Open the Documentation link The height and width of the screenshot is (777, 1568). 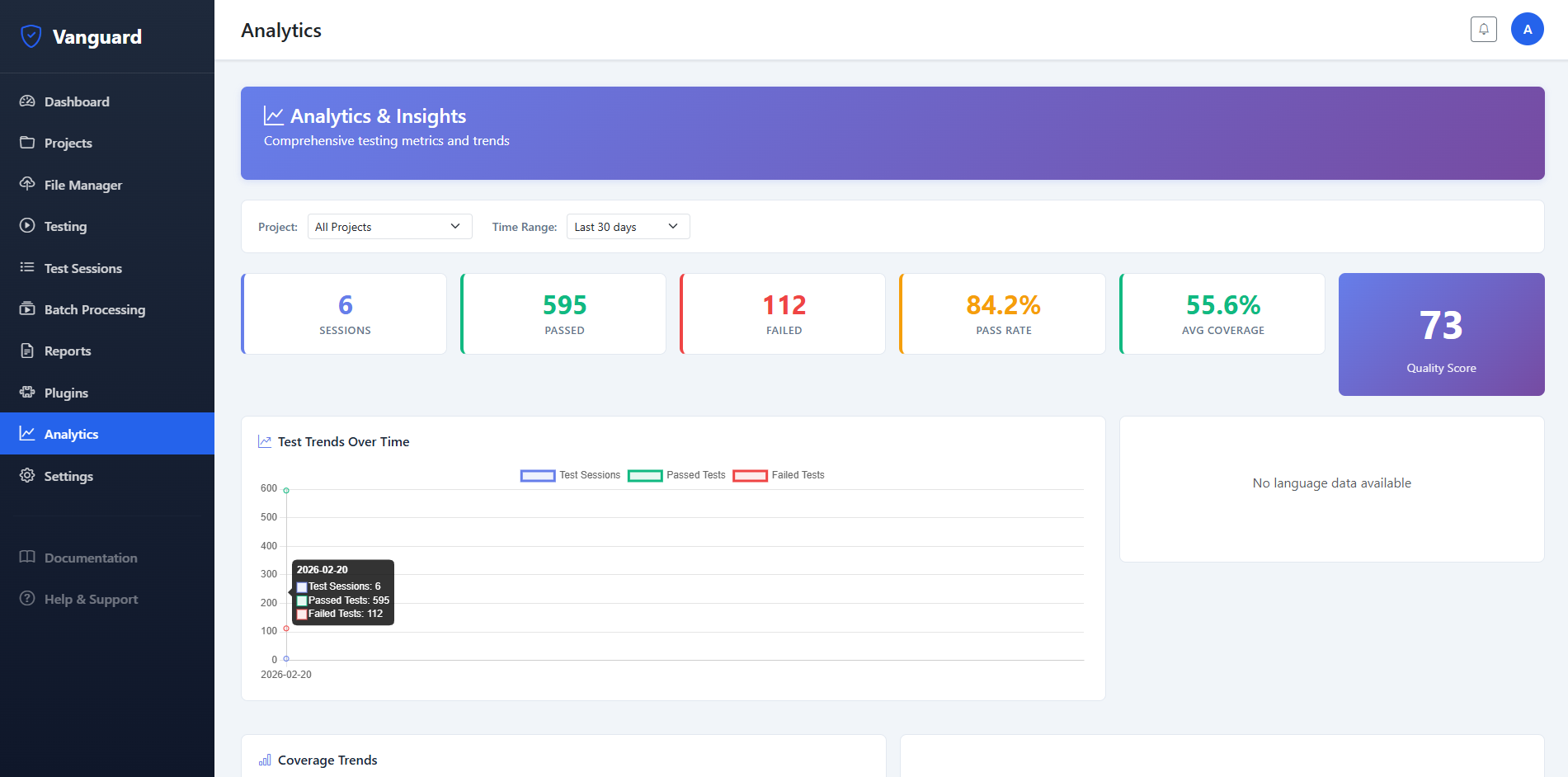(x=91, y=558)
